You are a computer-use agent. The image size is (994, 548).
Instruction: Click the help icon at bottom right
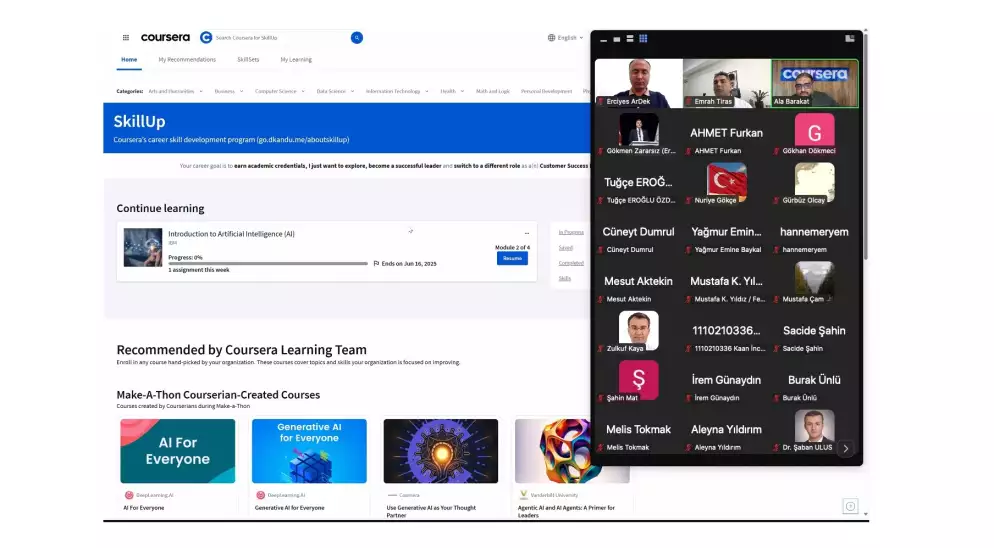[850, 506]
